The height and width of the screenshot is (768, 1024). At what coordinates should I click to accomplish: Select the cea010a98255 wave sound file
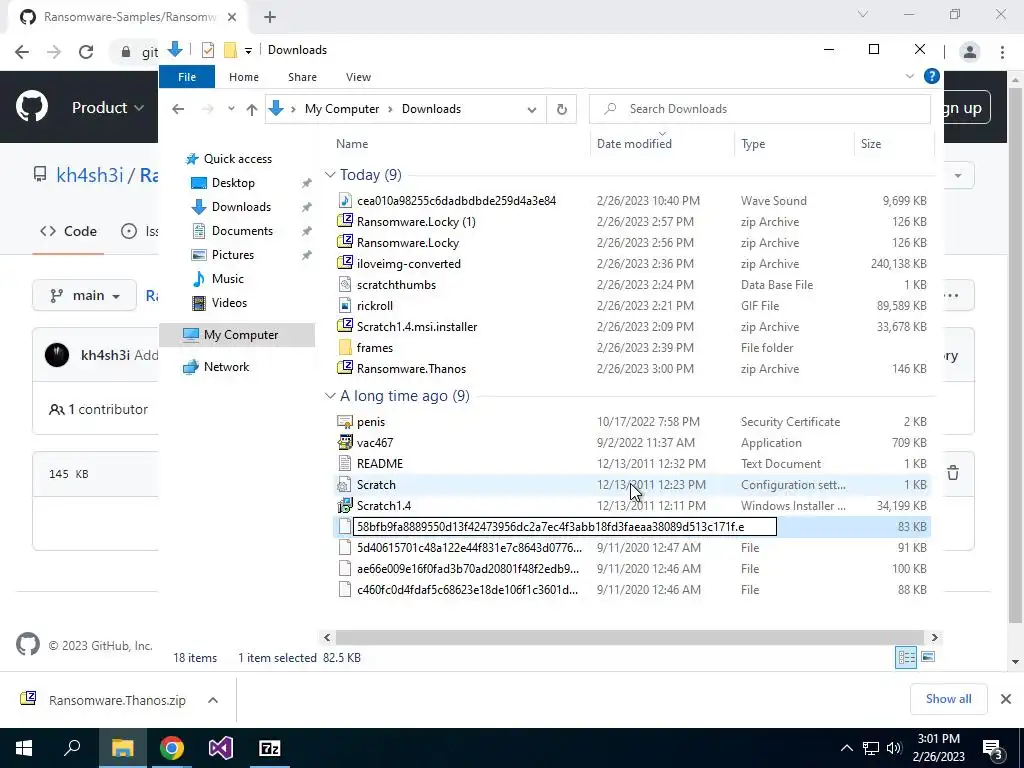click(456, 200)
